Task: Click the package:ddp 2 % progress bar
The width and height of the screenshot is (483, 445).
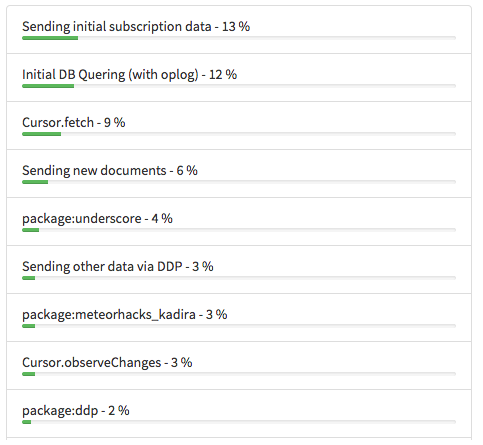Action: (x=239, y=422)
